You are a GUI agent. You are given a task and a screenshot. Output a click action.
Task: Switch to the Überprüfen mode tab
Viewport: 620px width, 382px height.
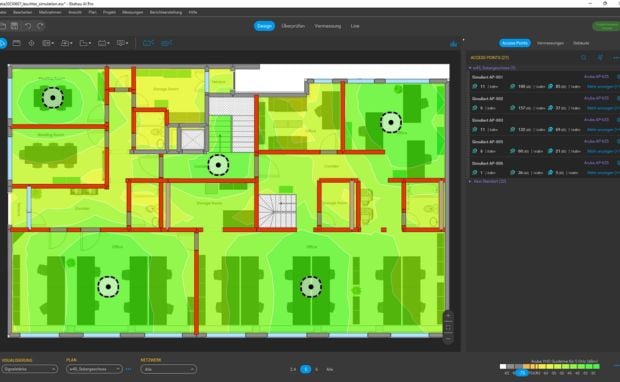(x=293, y=26)
